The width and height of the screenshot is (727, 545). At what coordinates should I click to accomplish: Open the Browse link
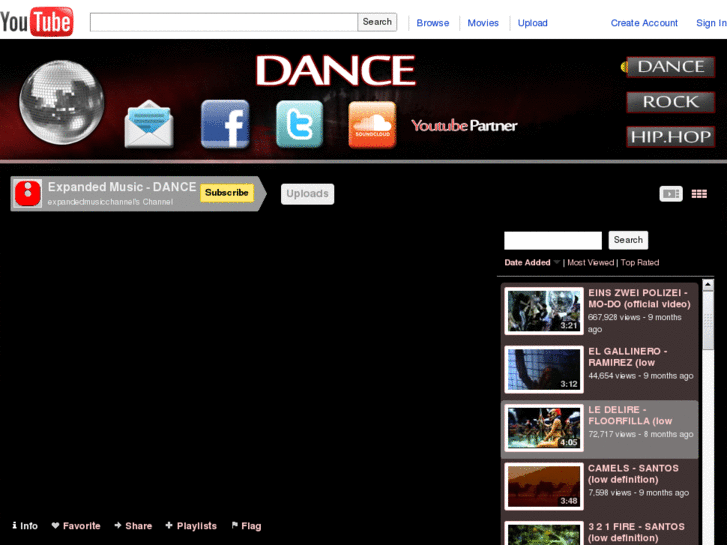pos(433,23)
